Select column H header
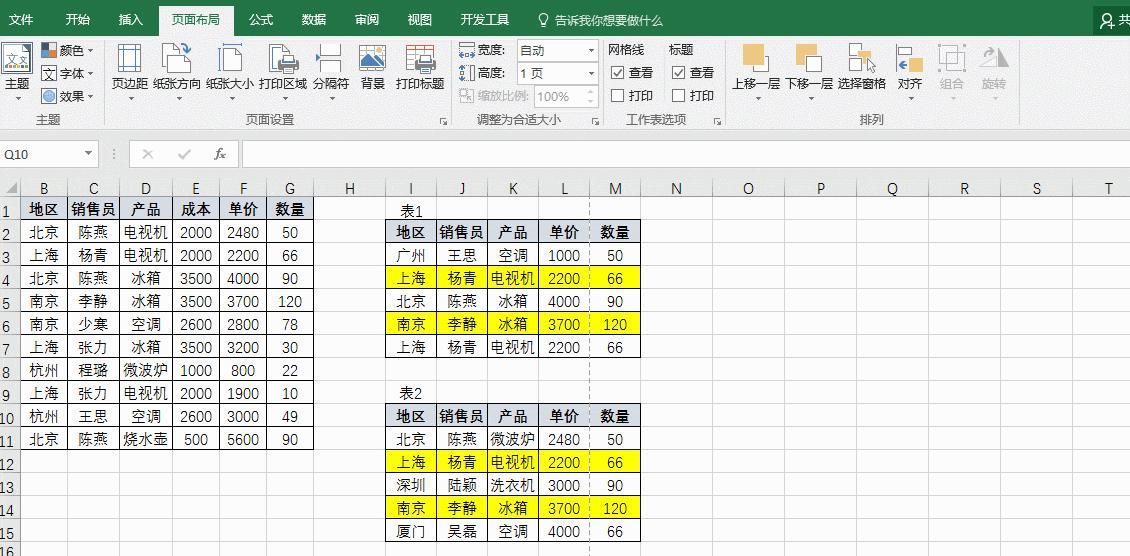The image size is (1130, 556). click(350, 189)
